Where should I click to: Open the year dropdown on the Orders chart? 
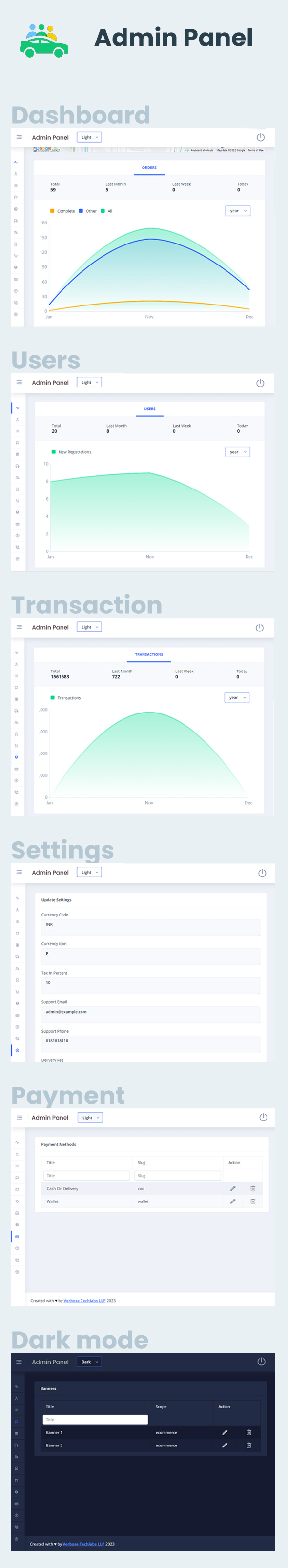click(237, 211)
